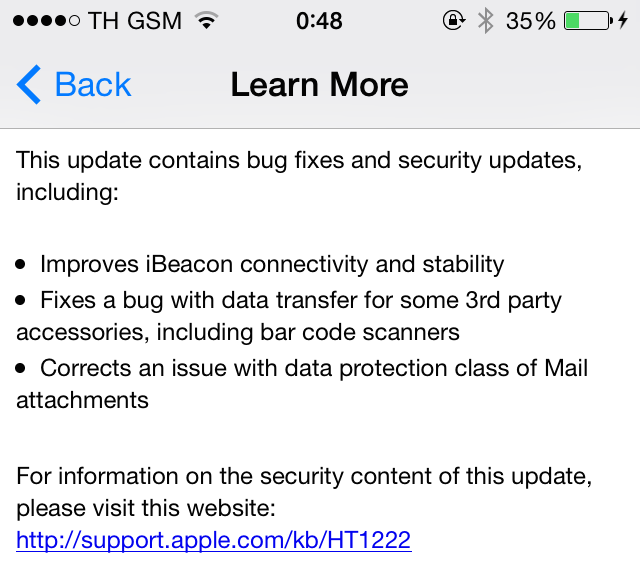The width and height of the screenshot is (640, 564).
Task: Tap the Learn More title
Action: point(319,84)
